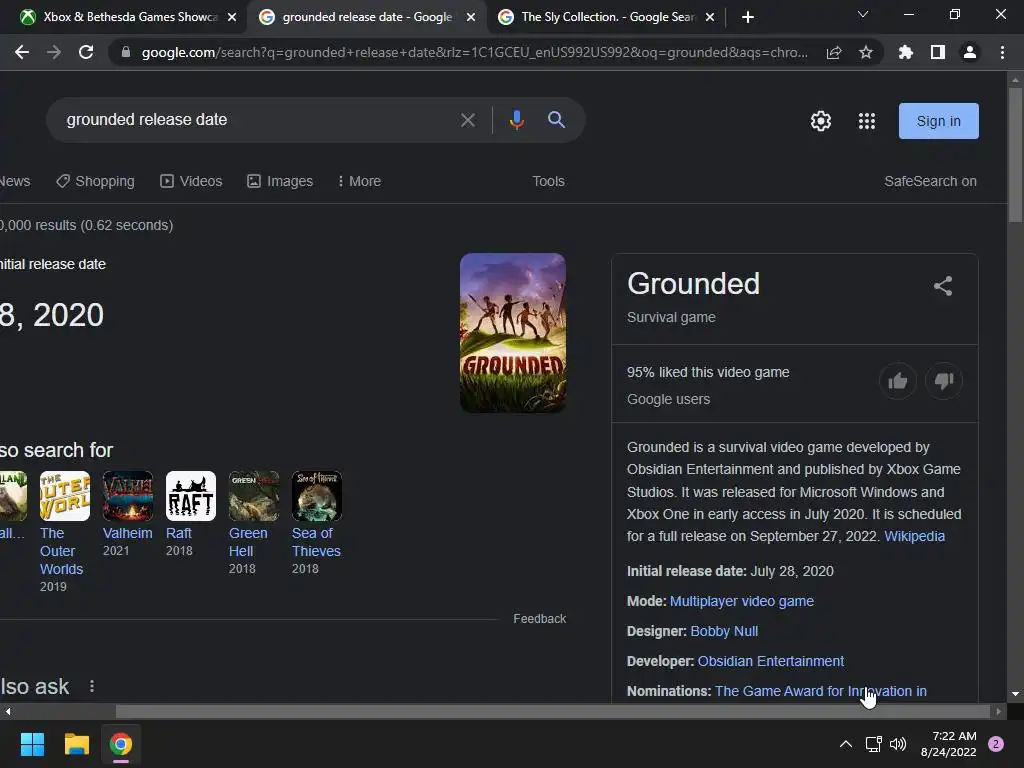
Task: Follow the Multiplayer video game link
Action: coord(742,601)
